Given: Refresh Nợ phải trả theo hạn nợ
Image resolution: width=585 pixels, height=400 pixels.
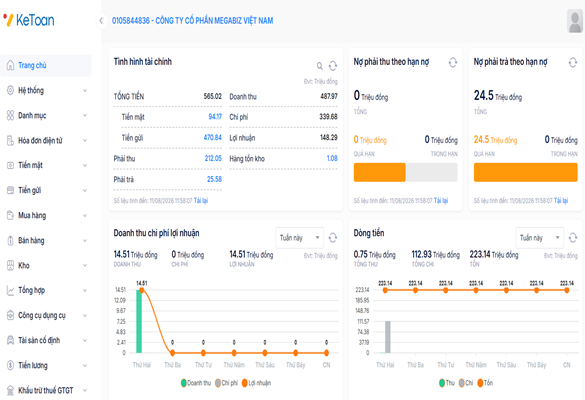Looking at the screenshot, I should (x=573, y=62).
